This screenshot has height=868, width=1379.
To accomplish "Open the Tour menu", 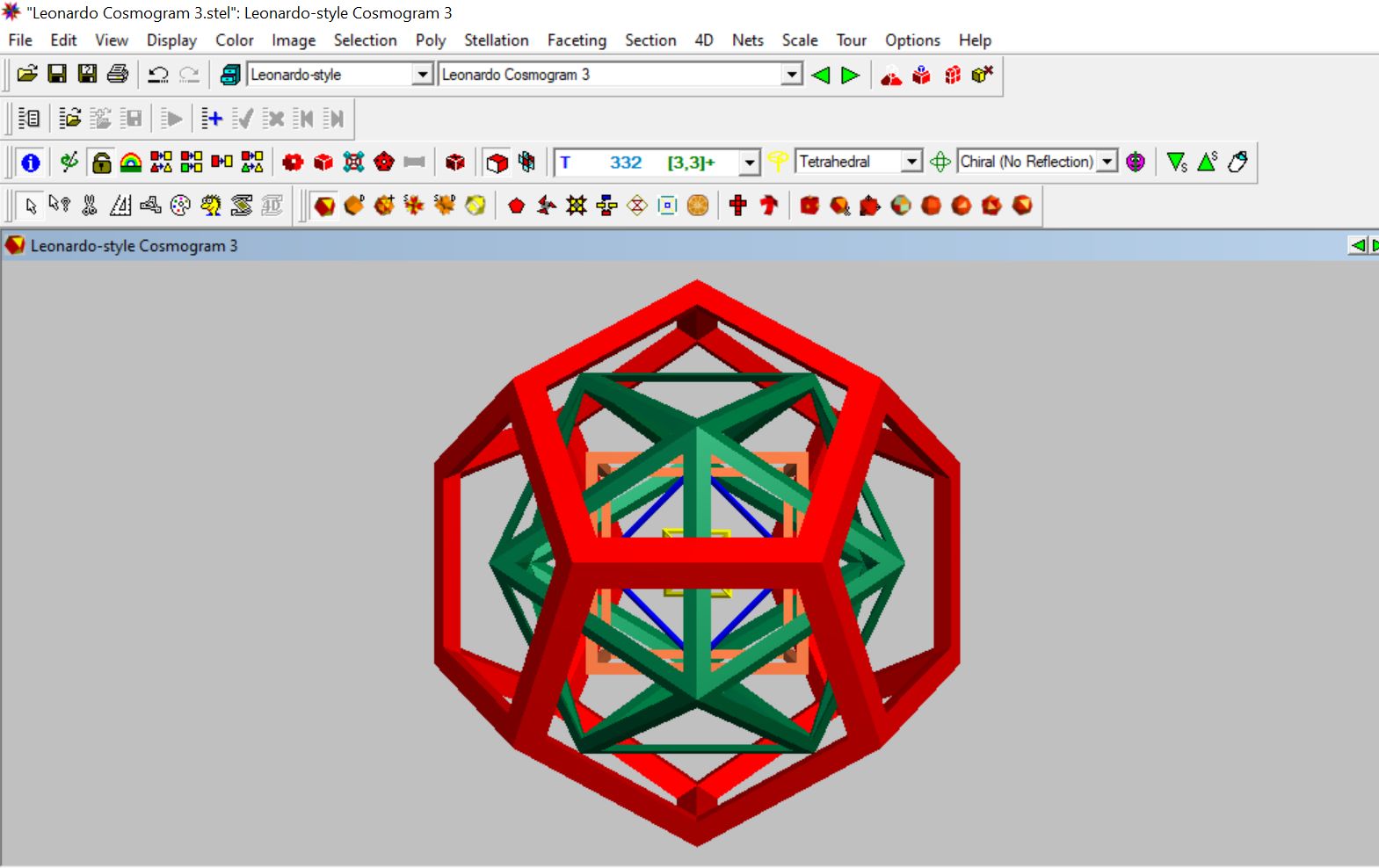I will [852, 40].
